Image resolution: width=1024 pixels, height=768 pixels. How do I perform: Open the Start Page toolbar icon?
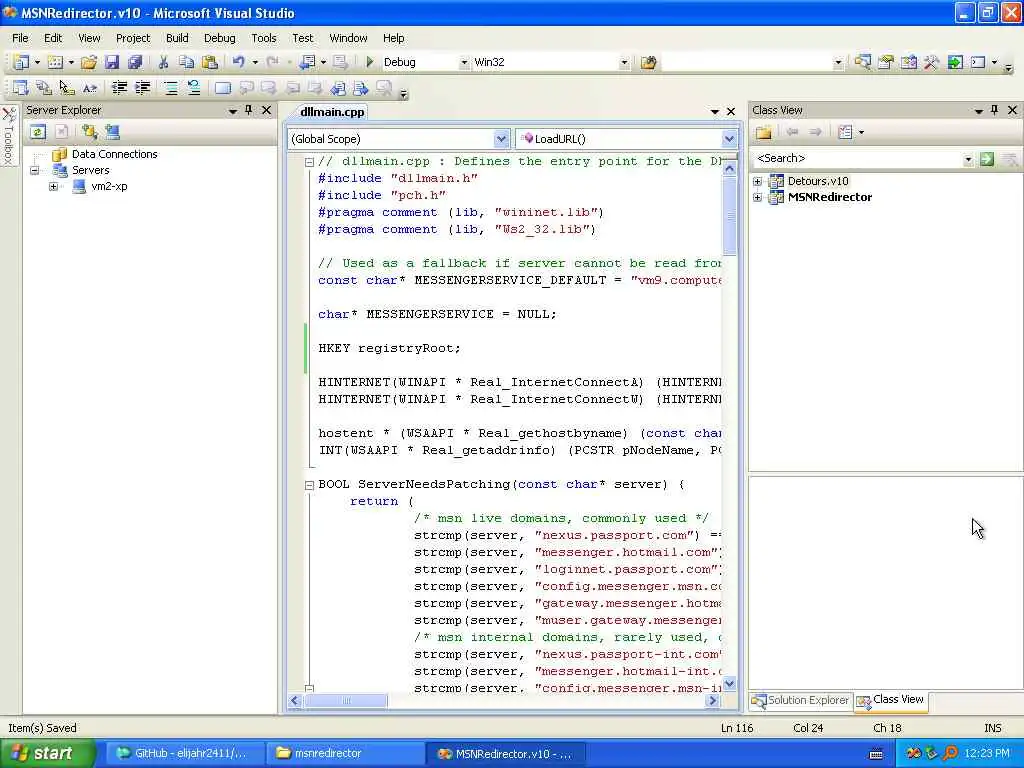[955, 62]
